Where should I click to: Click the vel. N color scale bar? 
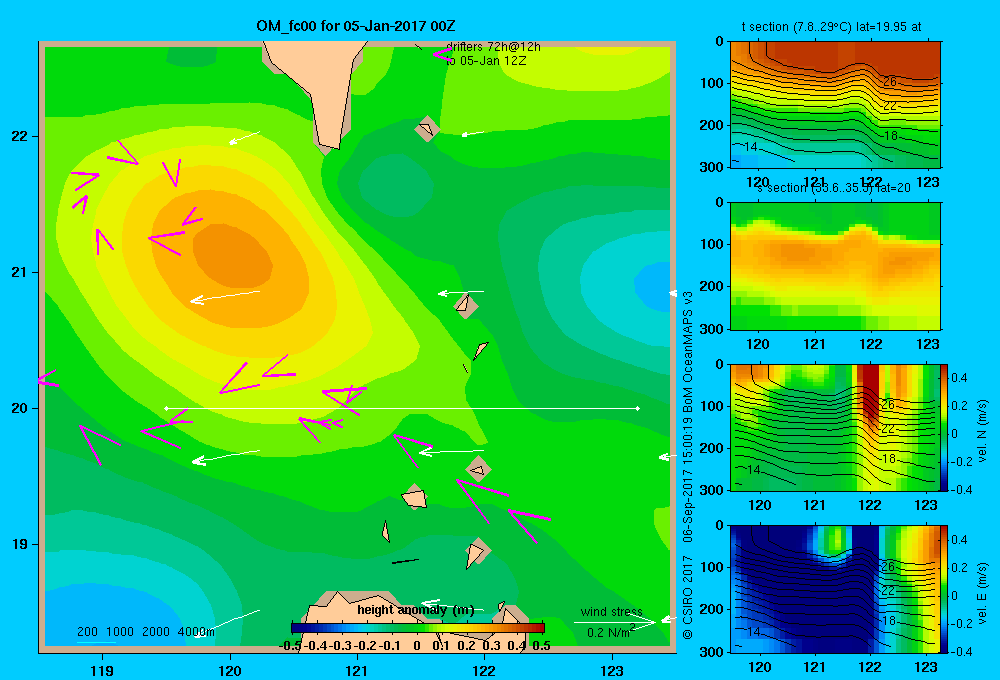tap(945, 427)
